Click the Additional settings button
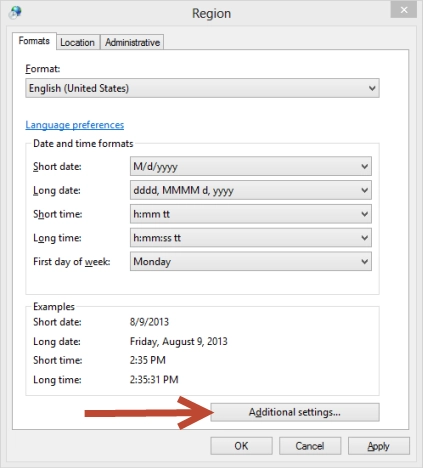Screen dimensions: 423x468 point(295,412)
